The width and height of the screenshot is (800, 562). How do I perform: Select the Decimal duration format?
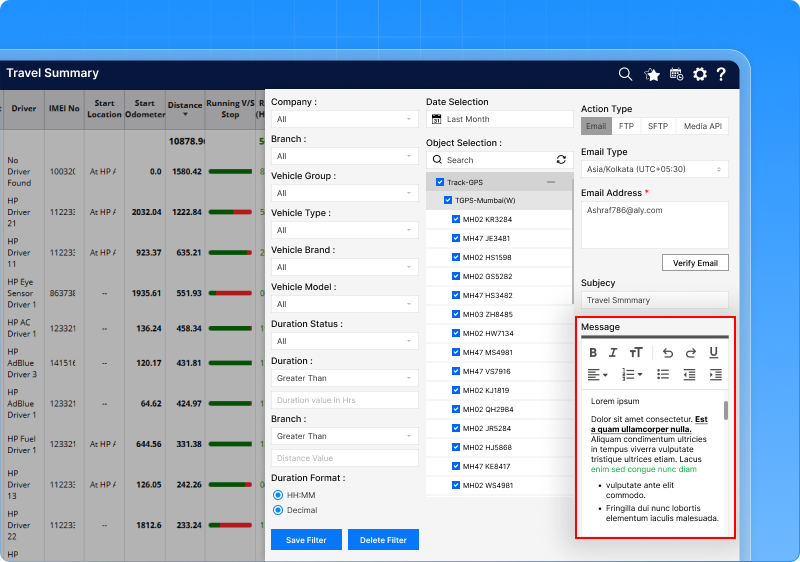tap(278, 509)
